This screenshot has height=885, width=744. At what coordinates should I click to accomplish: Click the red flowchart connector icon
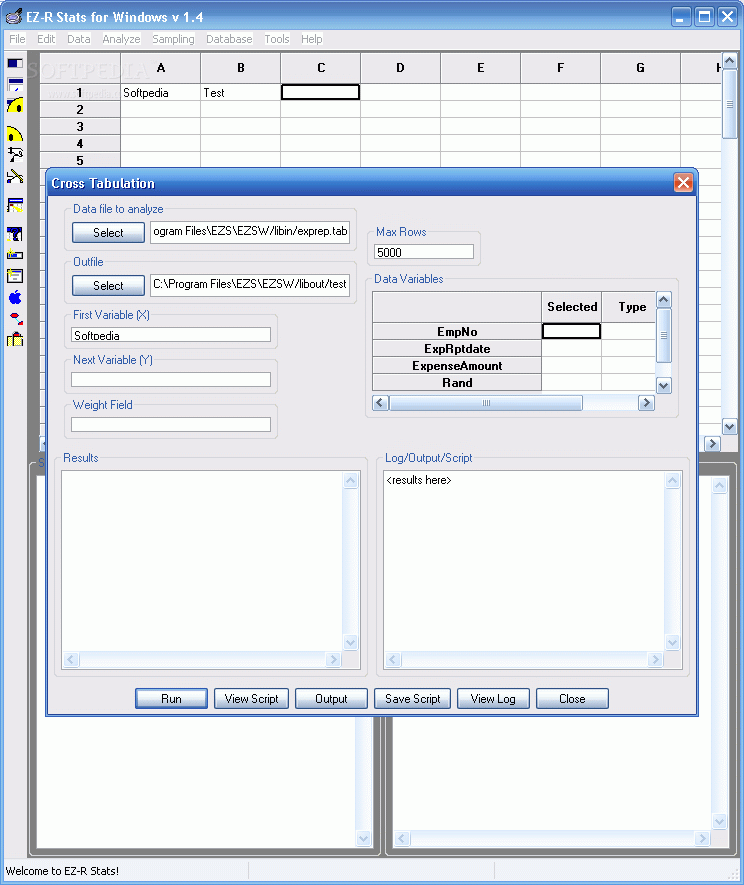click(16, 318)
